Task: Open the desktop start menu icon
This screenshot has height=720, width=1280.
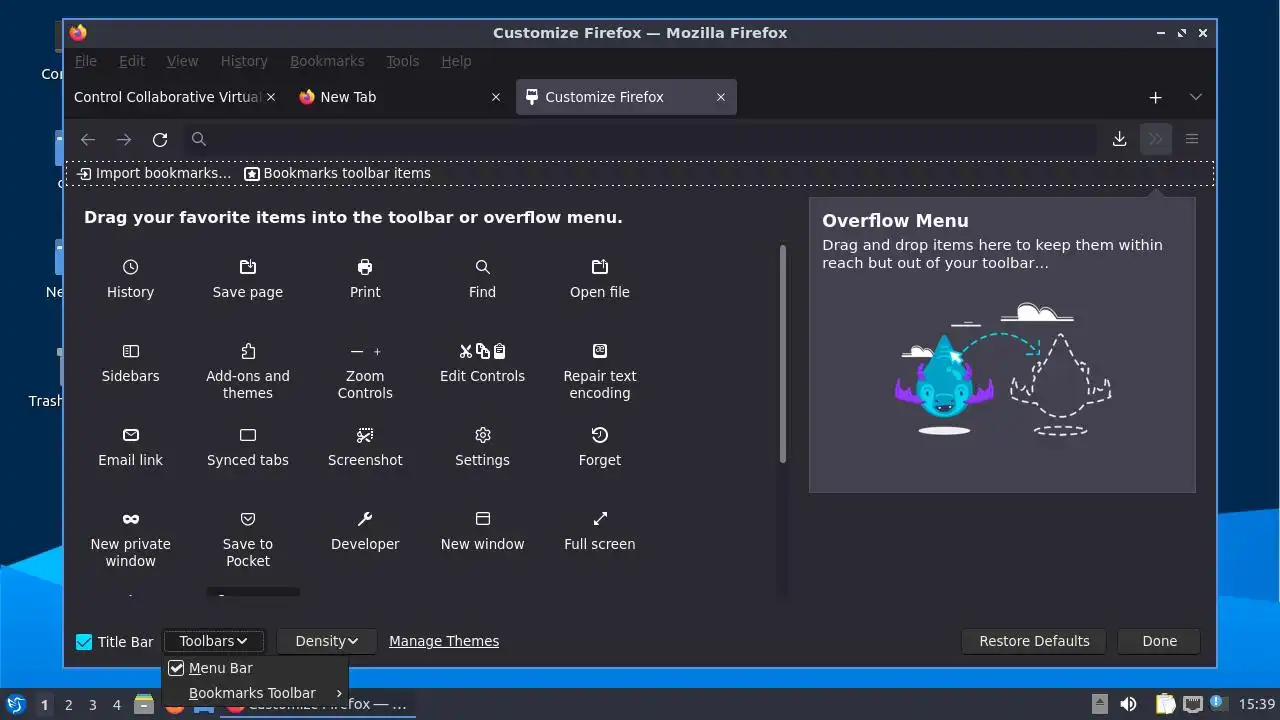Action: 15,704
